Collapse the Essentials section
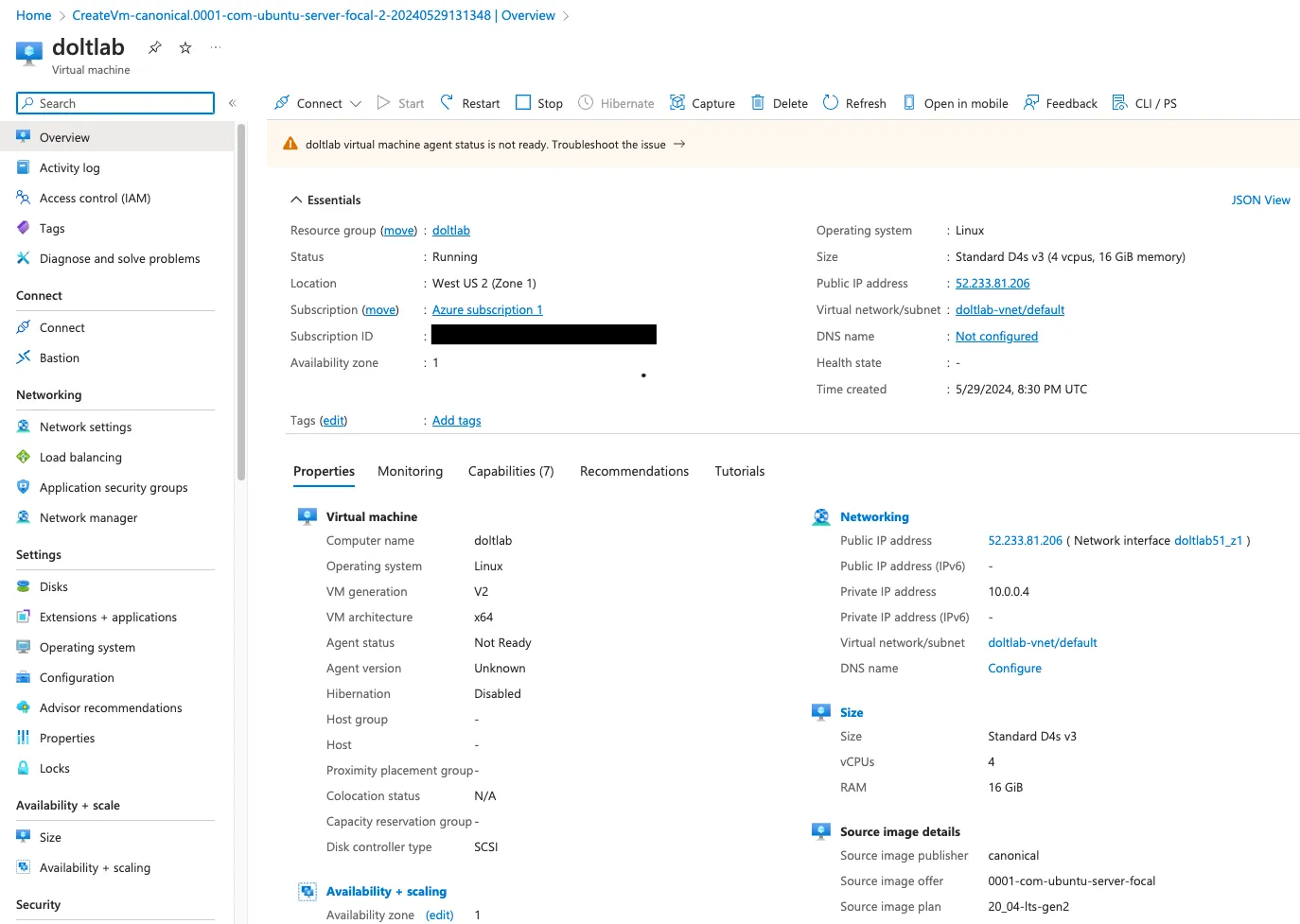 click(325, 200)
